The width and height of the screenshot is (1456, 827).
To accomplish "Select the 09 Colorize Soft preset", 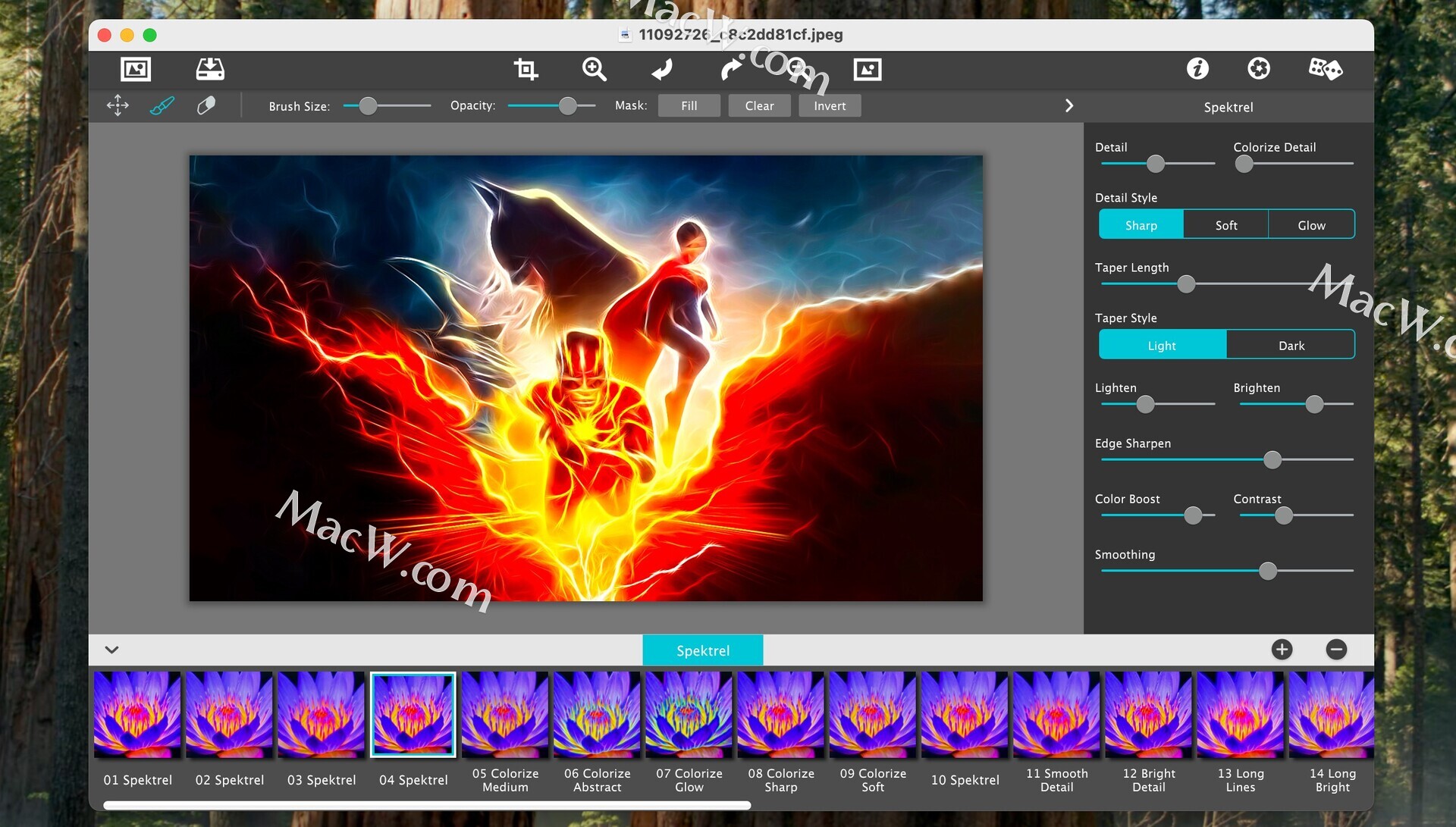I will coord(873,715).
